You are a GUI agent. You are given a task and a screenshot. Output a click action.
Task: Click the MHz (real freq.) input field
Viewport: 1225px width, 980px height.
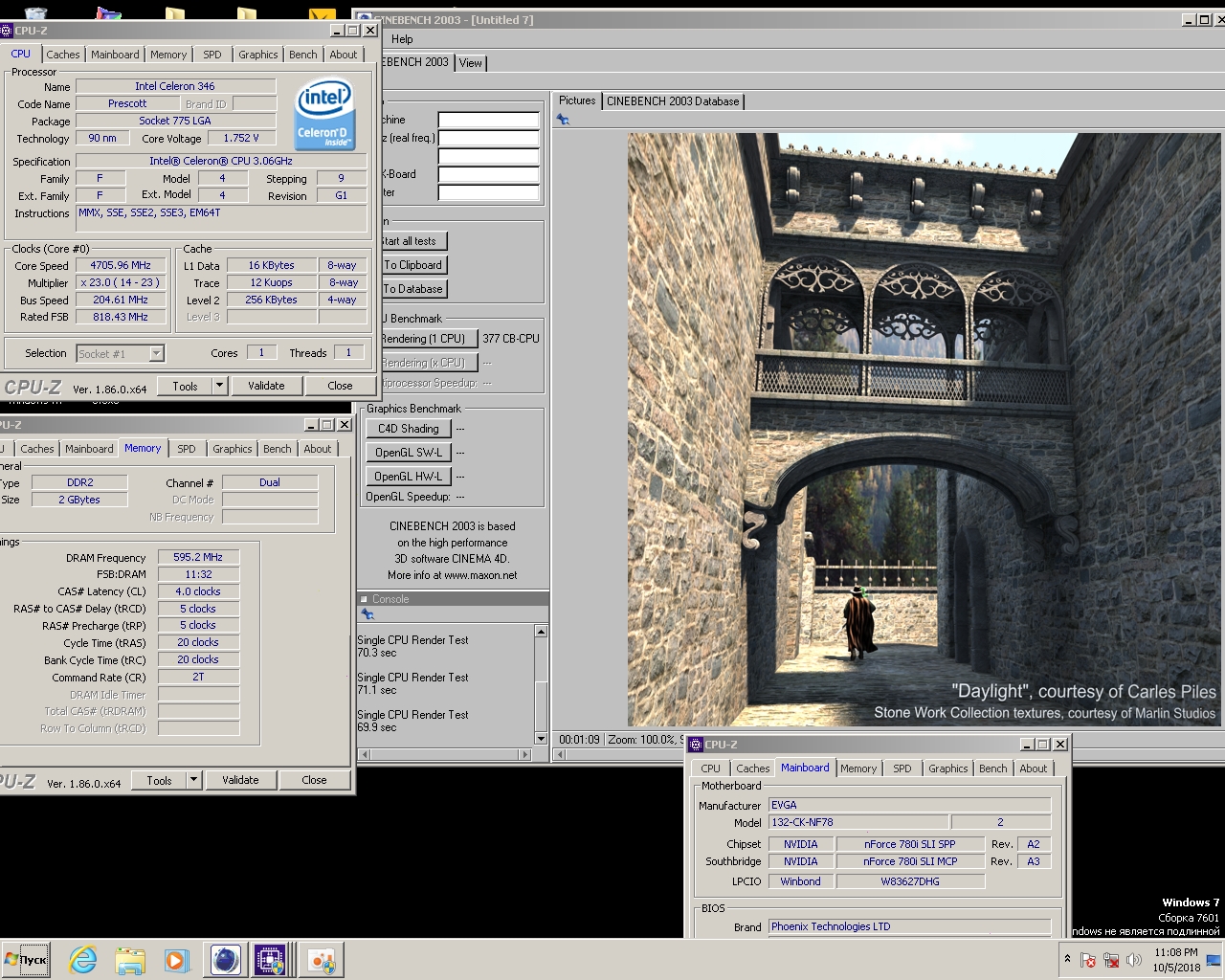489,139
